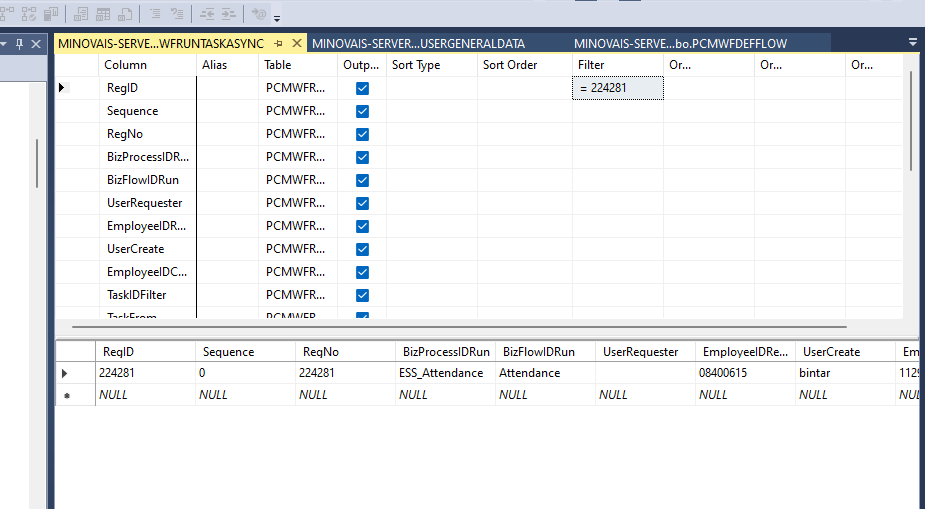This screenshot has width=925, height=509.
Task: Open the active documents list dropdown arrow
Action: click(912, 43)
